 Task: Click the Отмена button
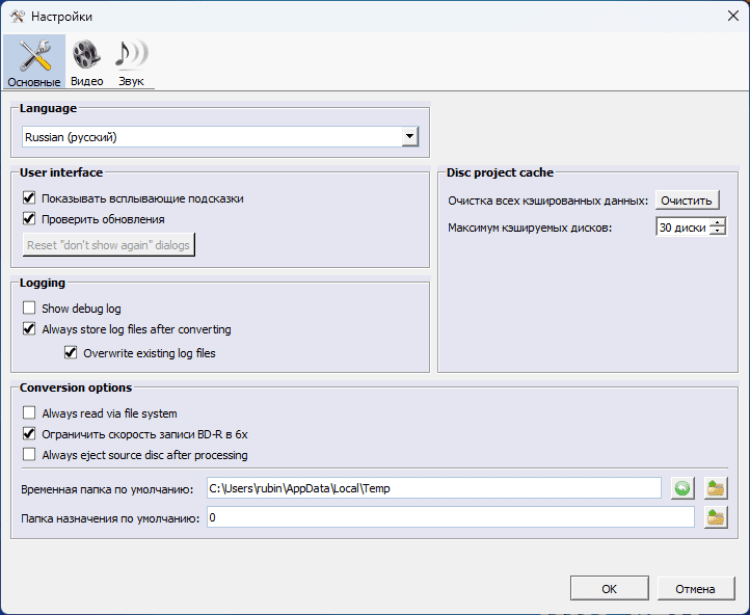[694, 588]
